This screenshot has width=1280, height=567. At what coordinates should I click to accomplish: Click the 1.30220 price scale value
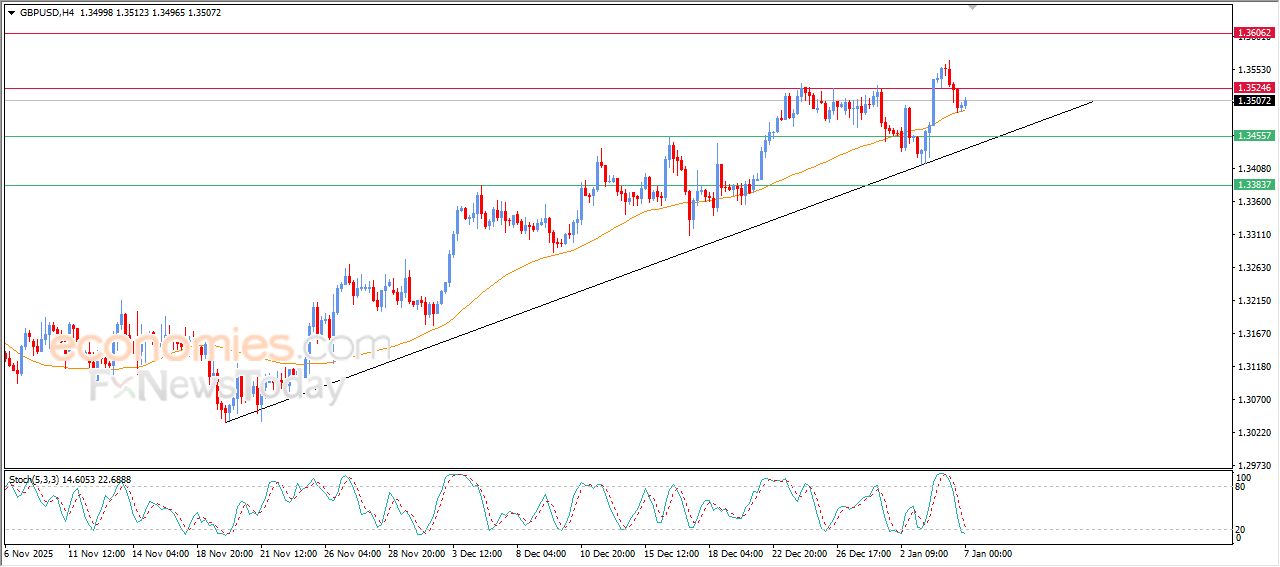1252,433
